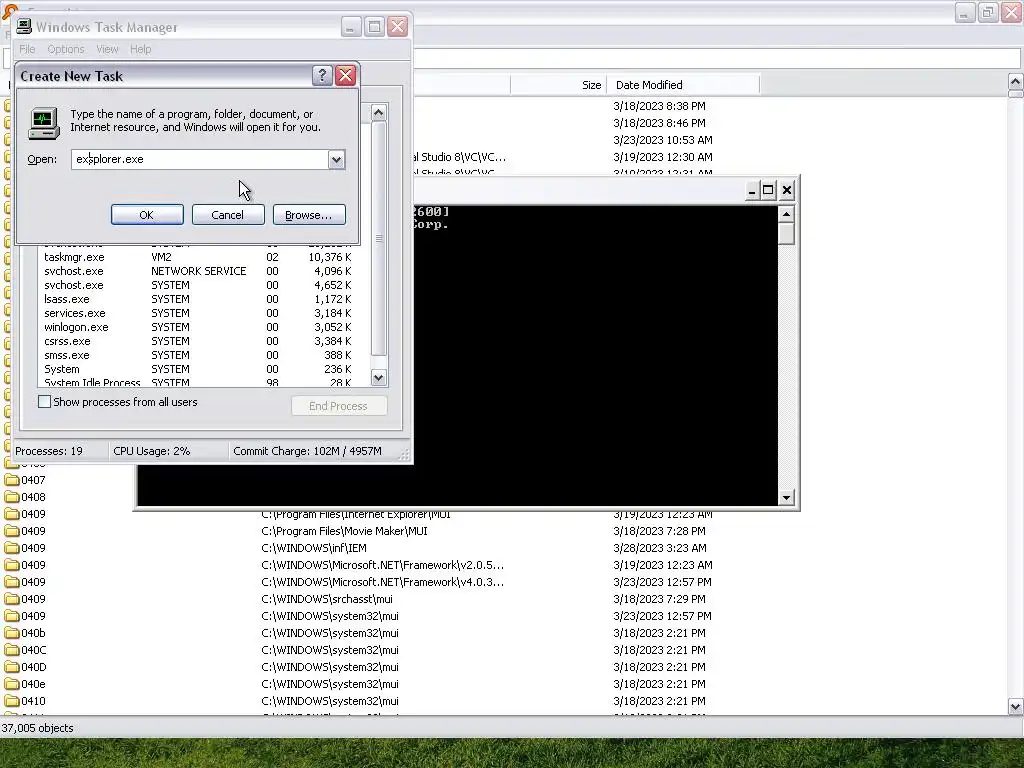This screenshot has height=768, width=1024.
Task: Click the Open text field with exsplorer.exe
Action: (200, 159)
